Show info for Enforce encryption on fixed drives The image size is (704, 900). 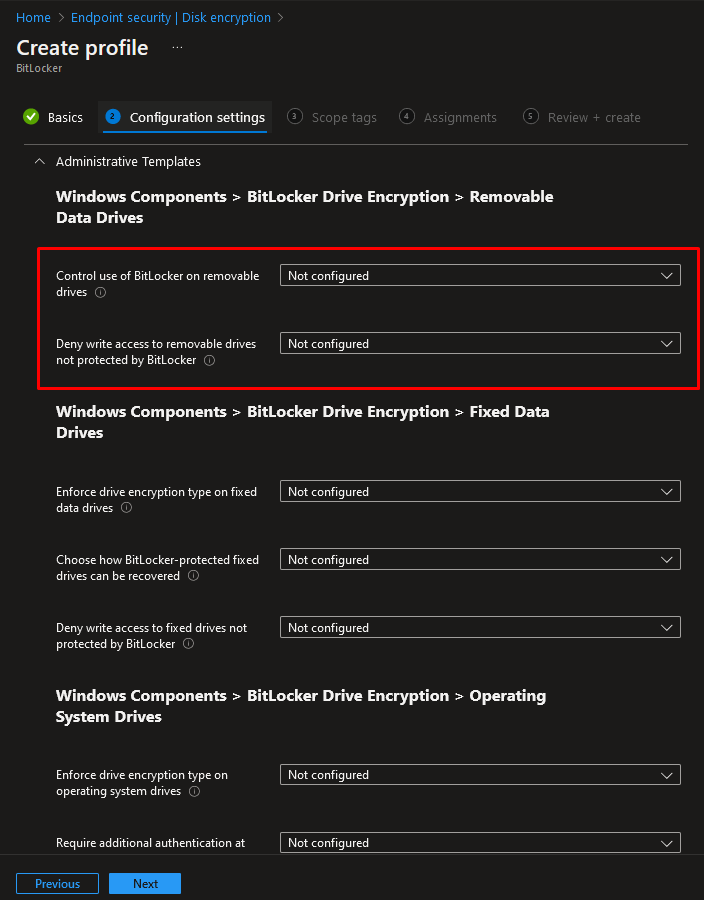pyautogui.click(x=126, y=508)
